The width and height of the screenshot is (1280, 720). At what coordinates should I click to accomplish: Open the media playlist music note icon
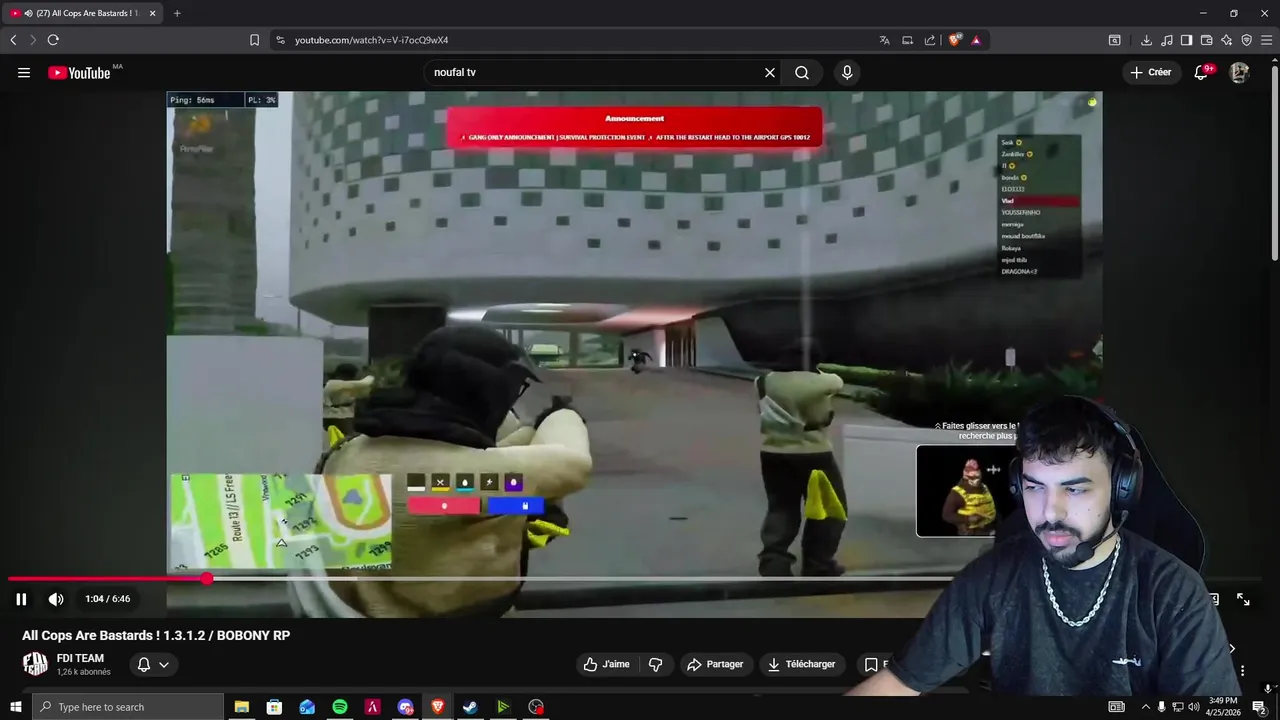(1166, 40)
